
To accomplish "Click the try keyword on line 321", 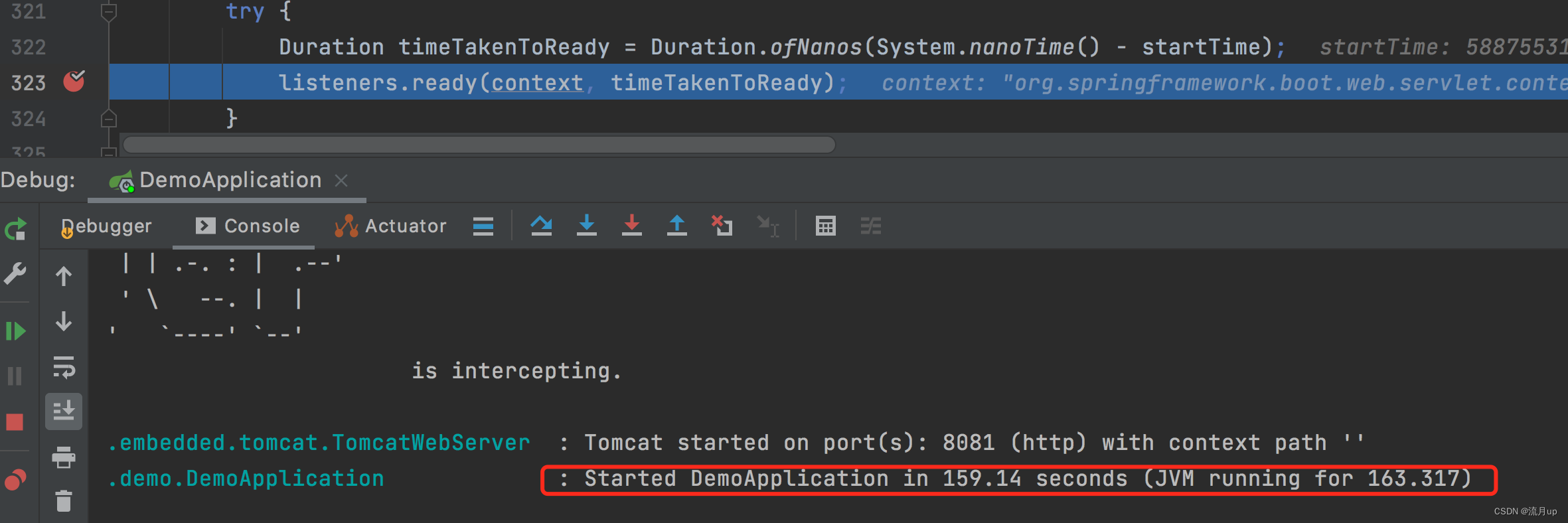I will 245,11.
